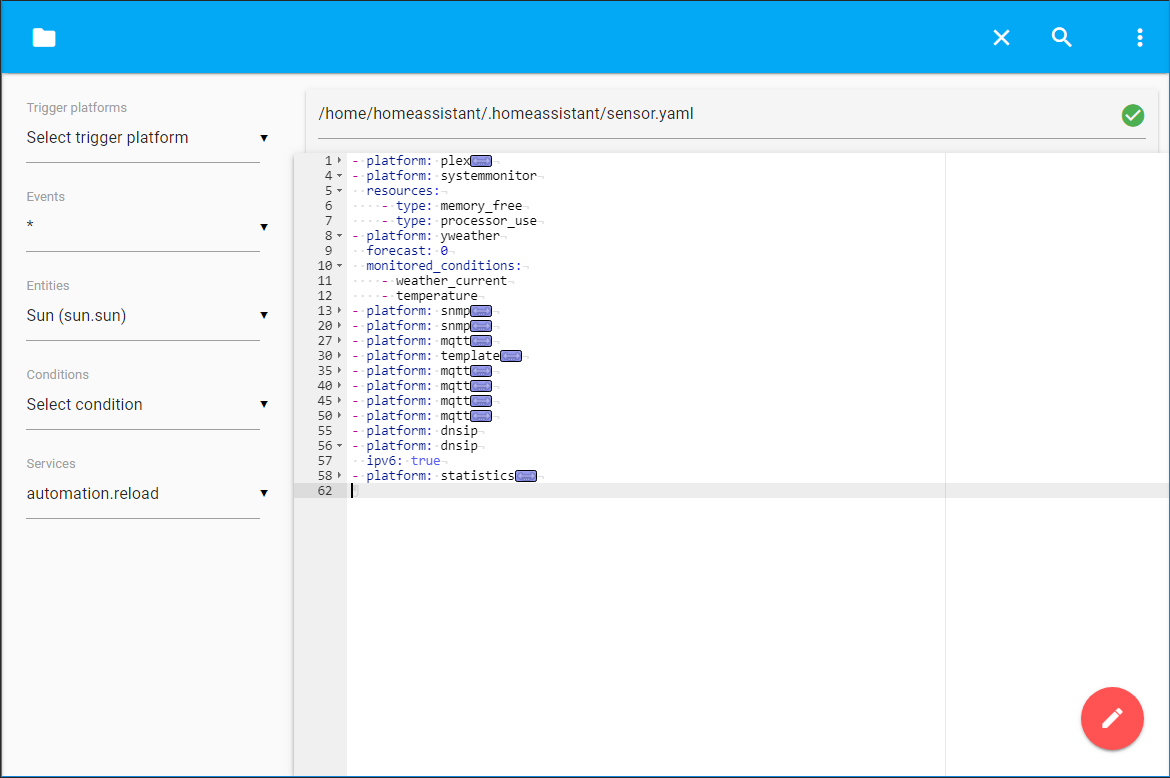Viewport: 1170px width, 778px height.
Task: Expand folded mqtt block on line 45
Action: [x=340, y=401]
